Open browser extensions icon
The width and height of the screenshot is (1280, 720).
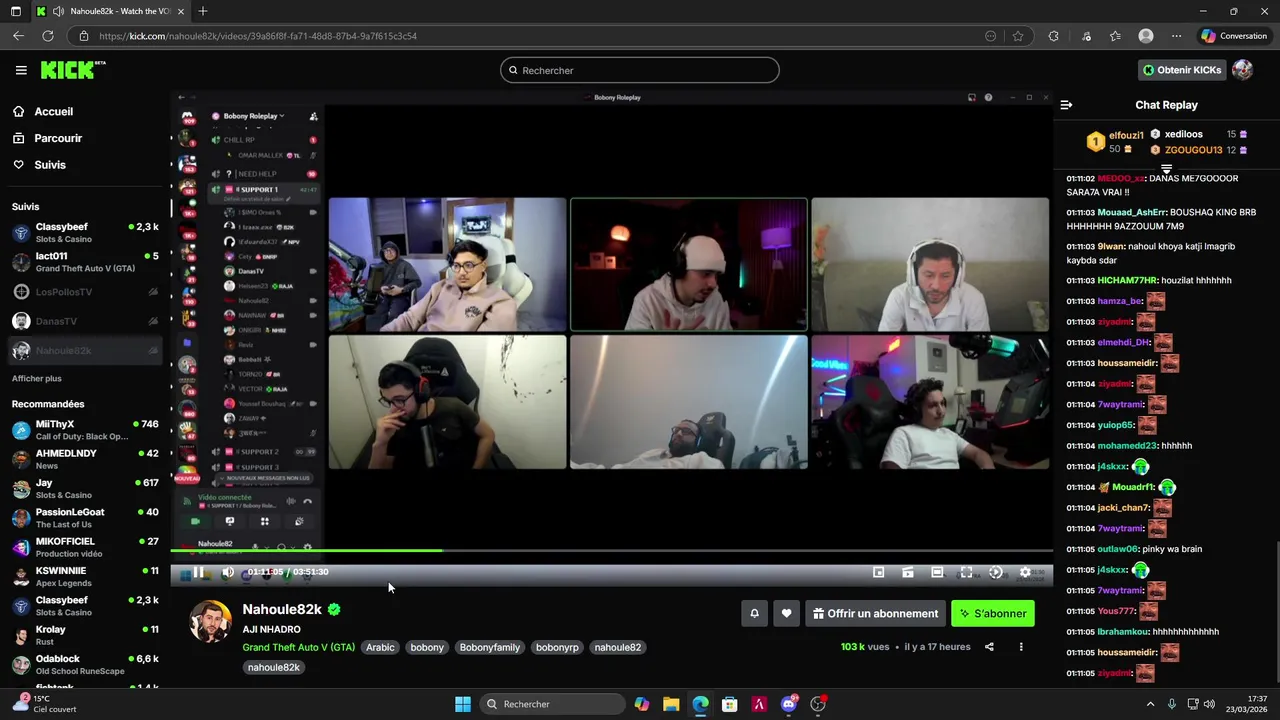pyautogui.click(x=1053, y=36)
